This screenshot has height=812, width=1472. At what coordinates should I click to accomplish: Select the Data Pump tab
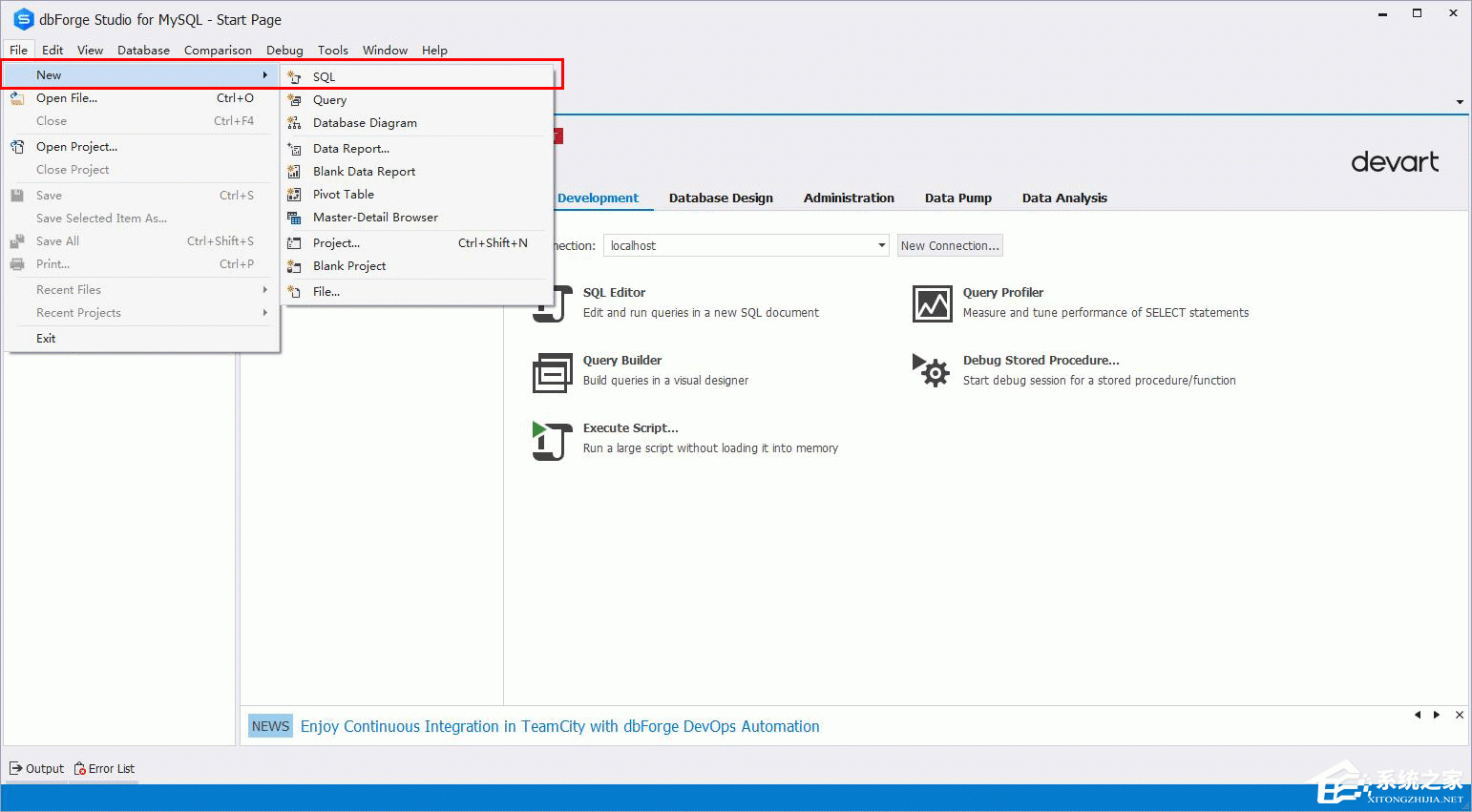(x=957, y=198)
